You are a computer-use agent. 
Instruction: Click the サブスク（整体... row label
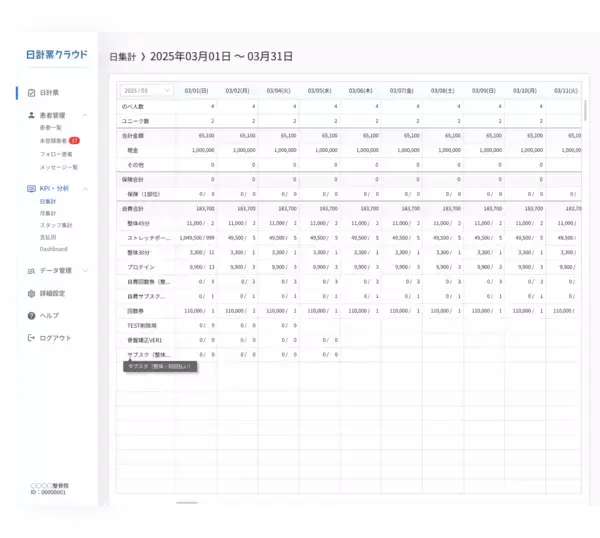pyautogui.click(x=148, y=355)
